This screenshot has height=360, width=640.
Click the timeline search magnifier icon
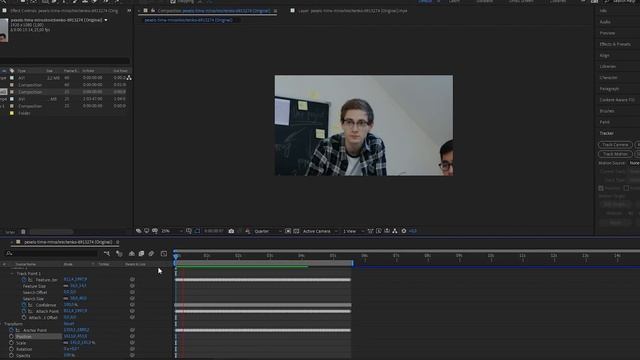coord(9,253)
